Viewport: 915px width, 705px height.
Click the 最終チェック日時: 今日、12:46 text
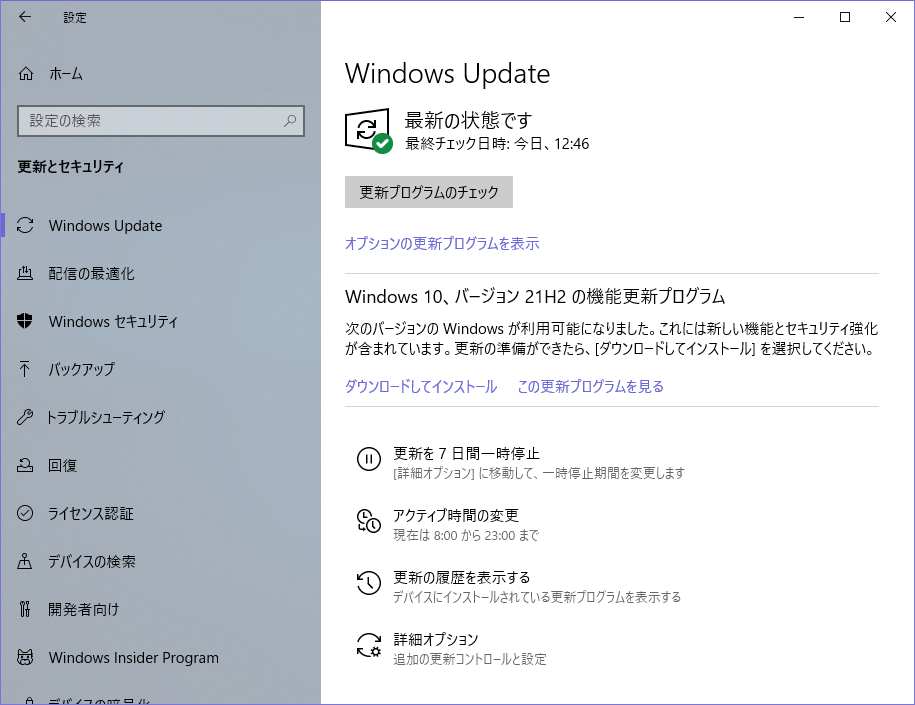497,144
